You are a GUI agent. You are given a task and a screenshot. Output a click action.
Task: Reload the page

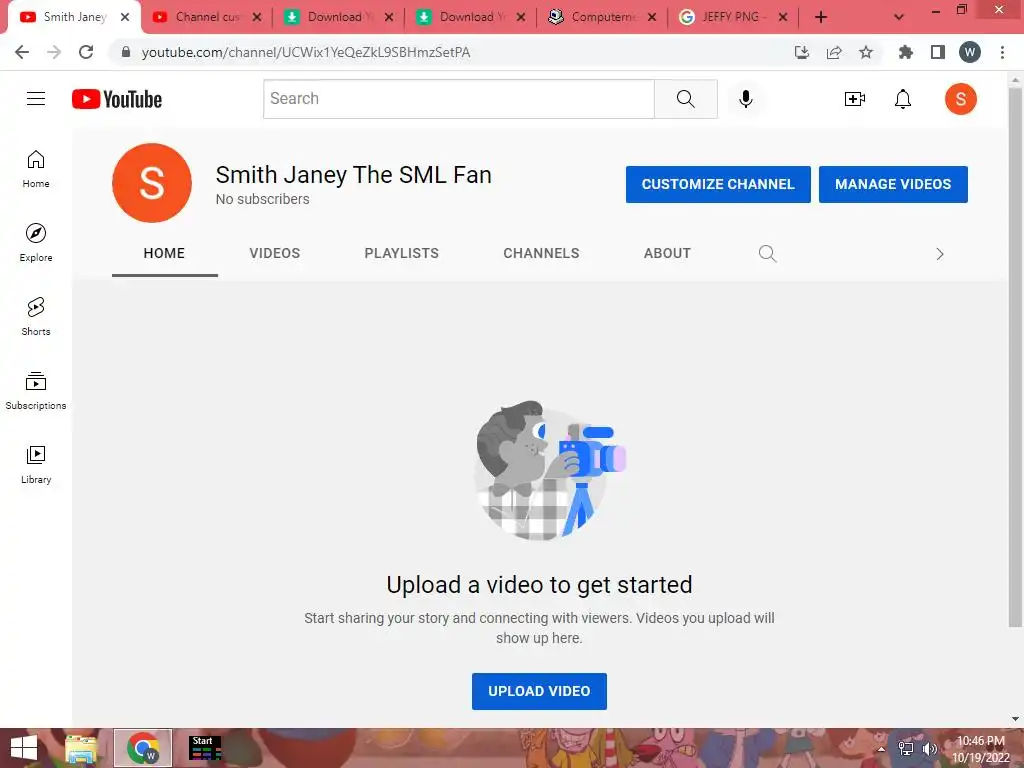(86, 52)
